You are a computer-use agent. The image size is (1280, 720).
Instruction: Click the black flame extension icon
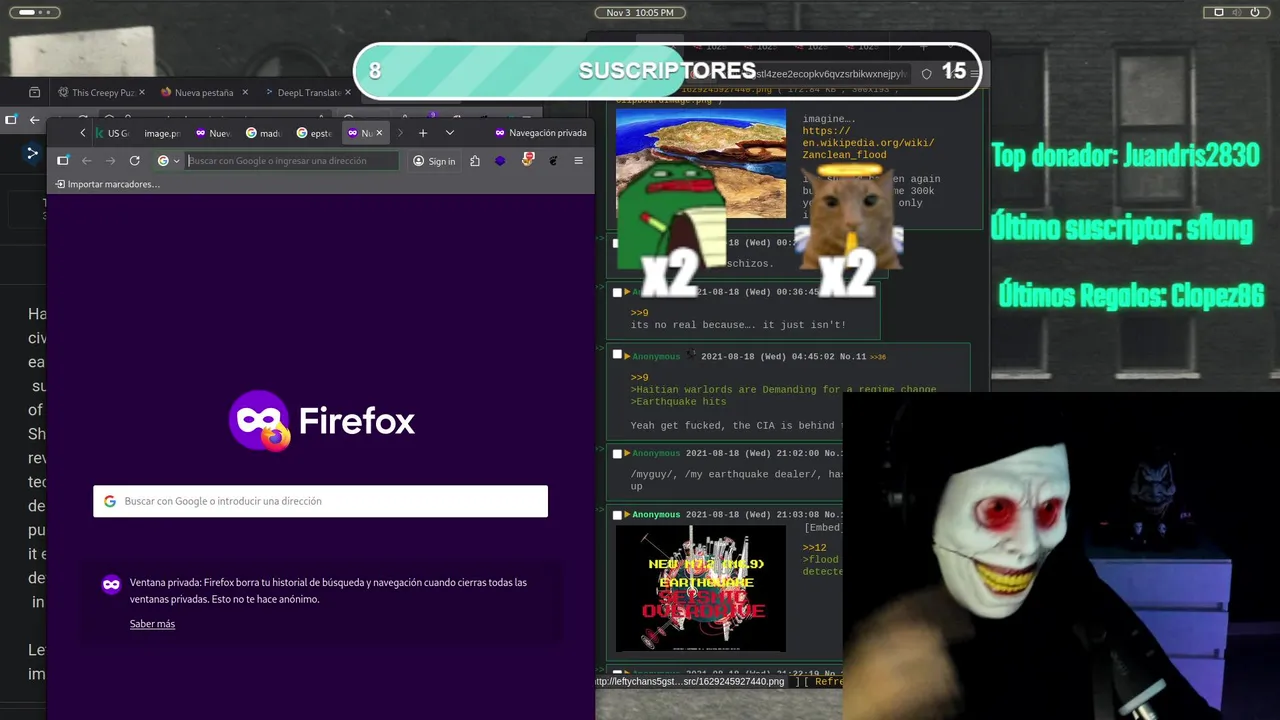[x=553, y=161]
